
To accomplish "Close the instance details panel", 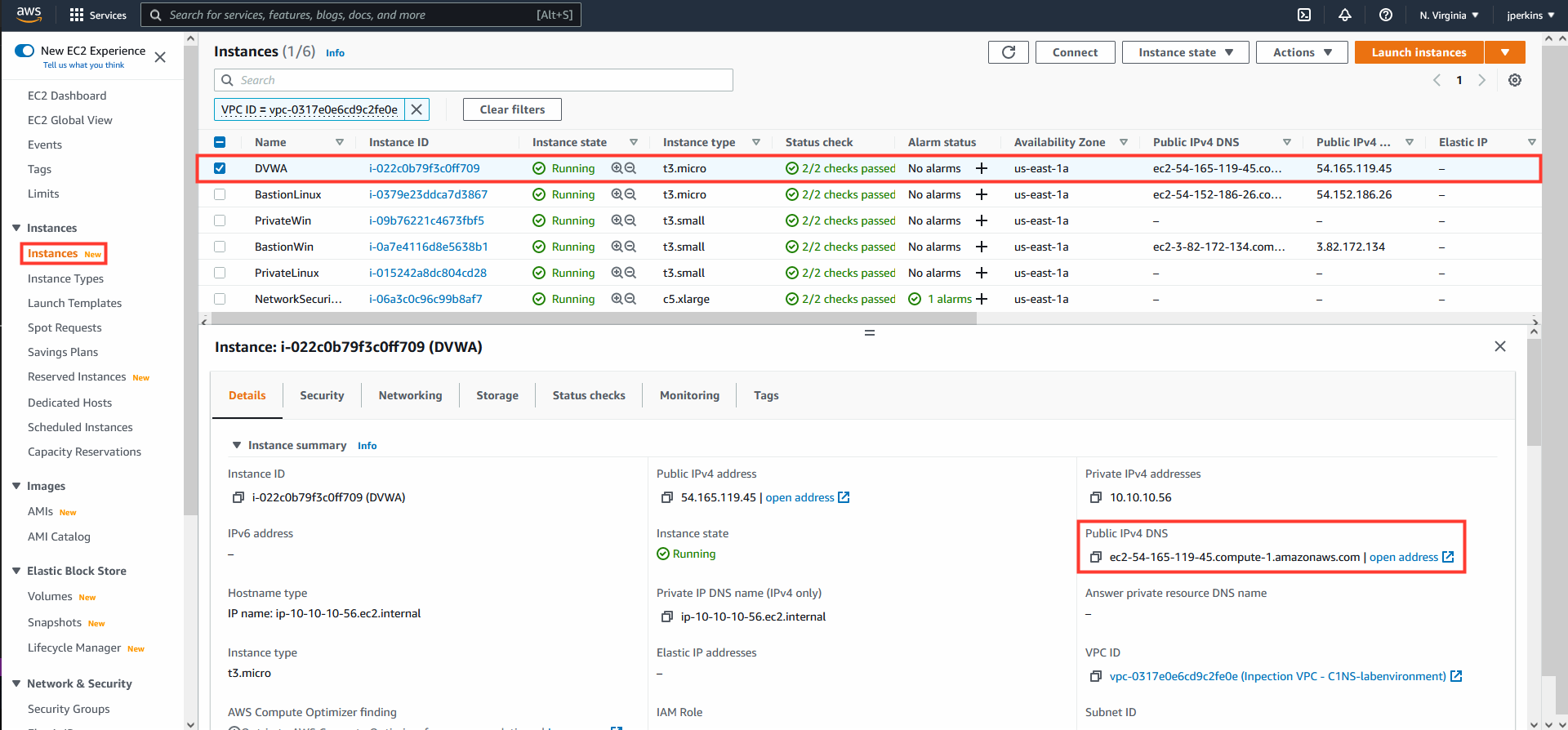I will (x=1500, y=346).
